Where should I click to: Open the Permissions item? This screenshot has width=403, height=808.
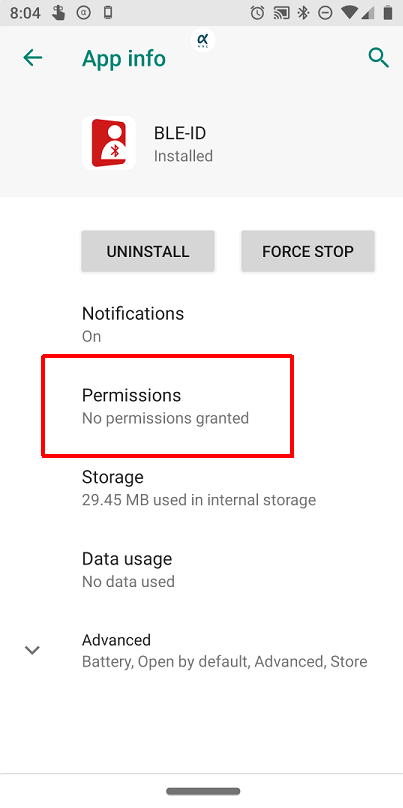202,406
